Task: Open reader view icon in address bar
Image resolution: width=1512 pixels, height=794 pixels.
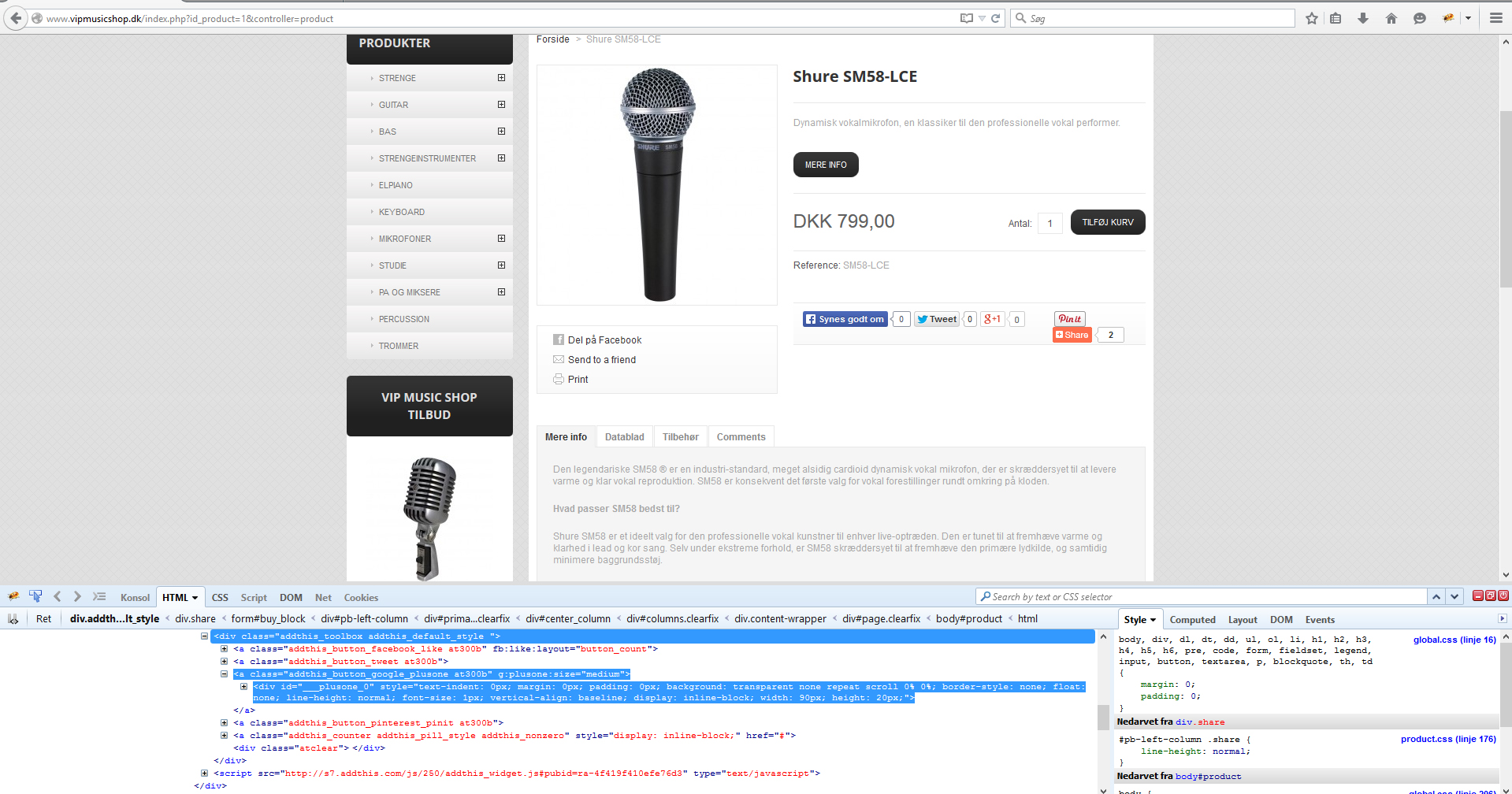Action: [967, 18]
